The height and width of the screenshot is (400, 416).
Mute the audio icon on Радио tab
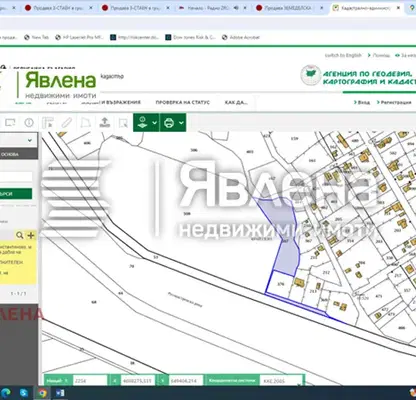pos(236,8)
